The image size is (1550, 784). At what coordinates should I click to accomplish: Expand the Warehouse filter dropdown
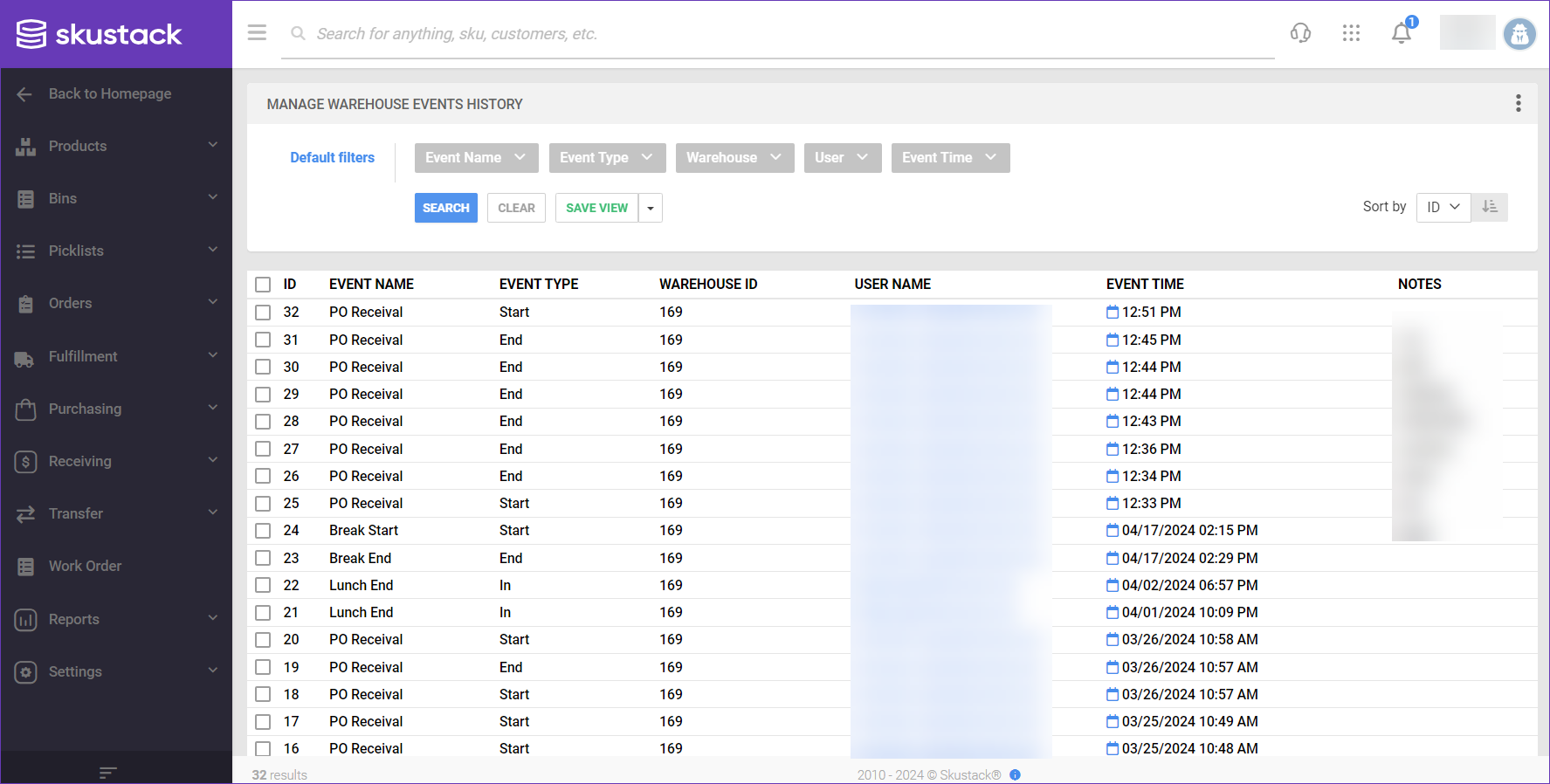734,158
